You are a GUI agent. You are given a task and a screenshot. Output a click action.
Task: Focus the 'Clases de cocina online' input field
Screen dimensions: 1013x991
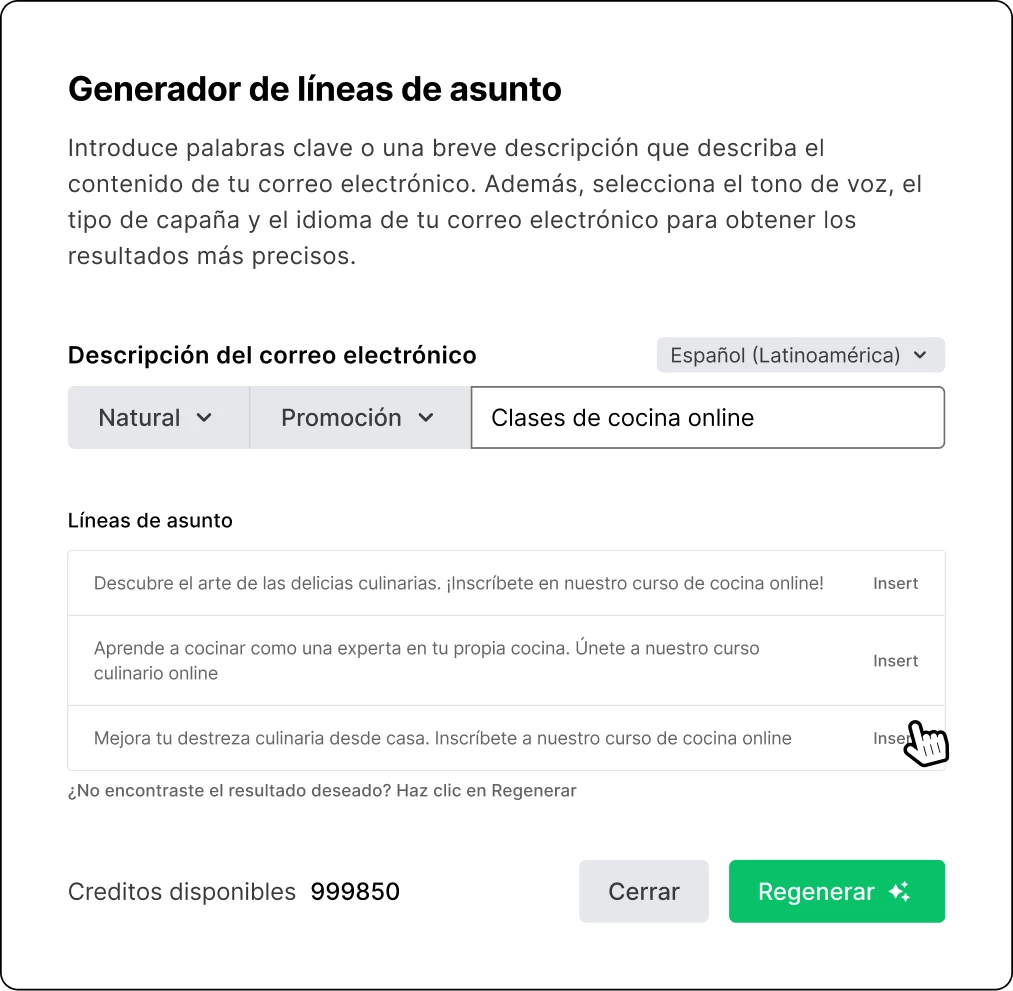point(707,418)
